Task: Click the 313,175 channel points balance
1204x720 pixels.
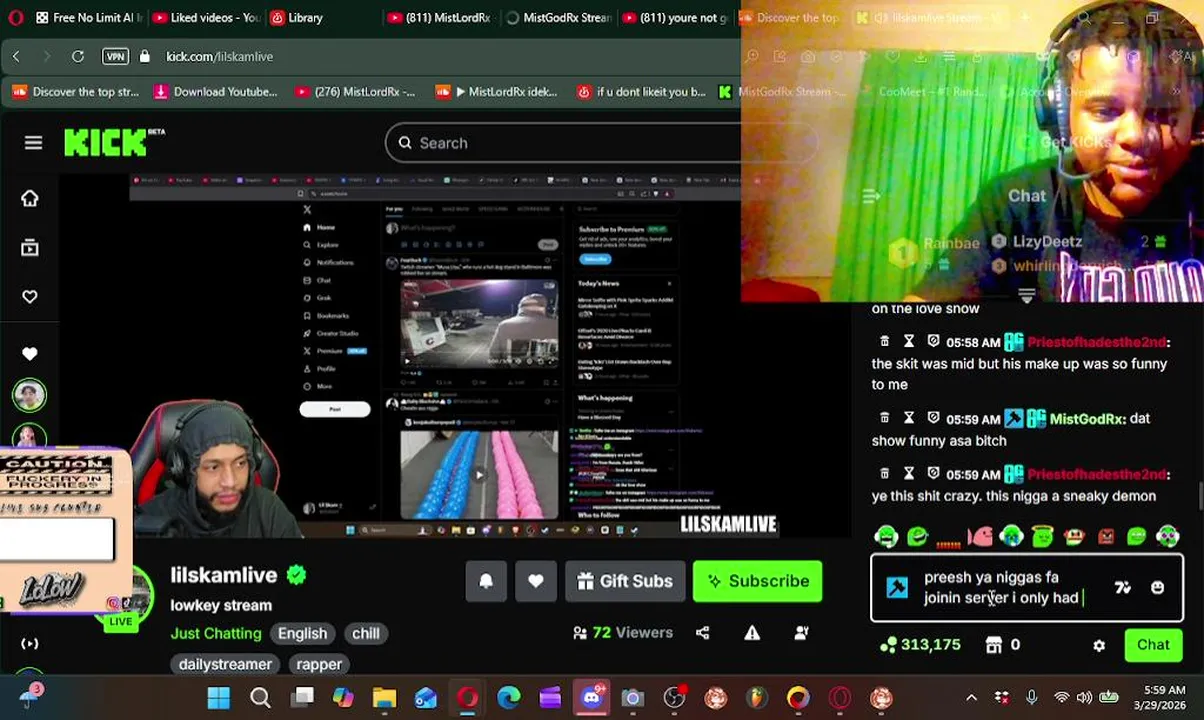Action: [920, 645]
